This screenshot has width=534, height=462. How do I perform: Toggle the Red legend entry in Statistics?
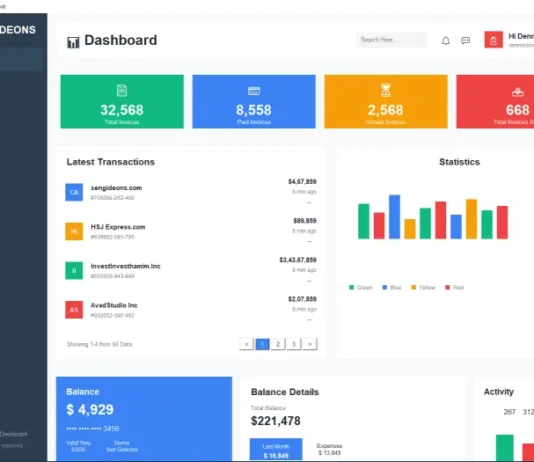454,287
